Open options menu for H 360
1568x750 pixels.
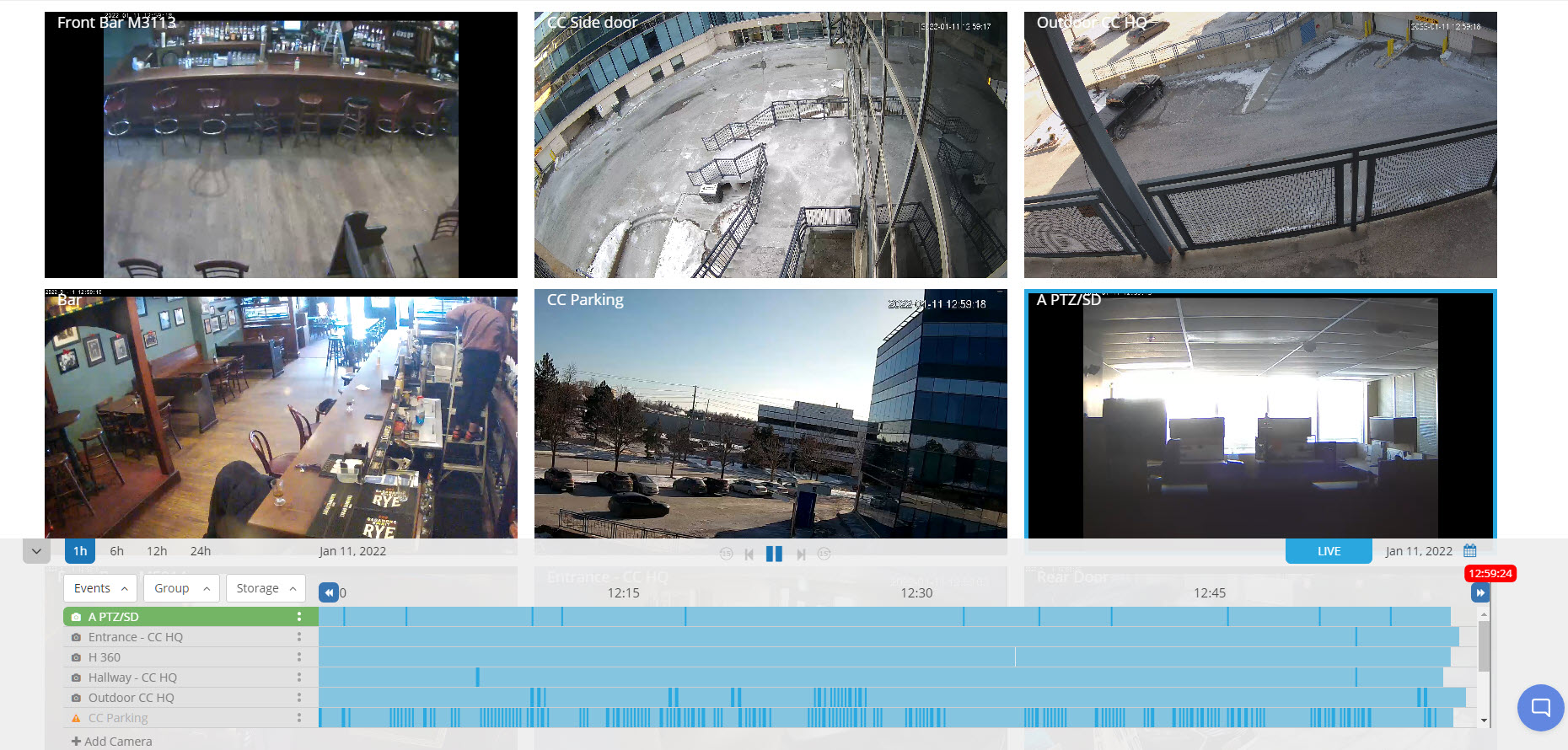coord(299,657)
